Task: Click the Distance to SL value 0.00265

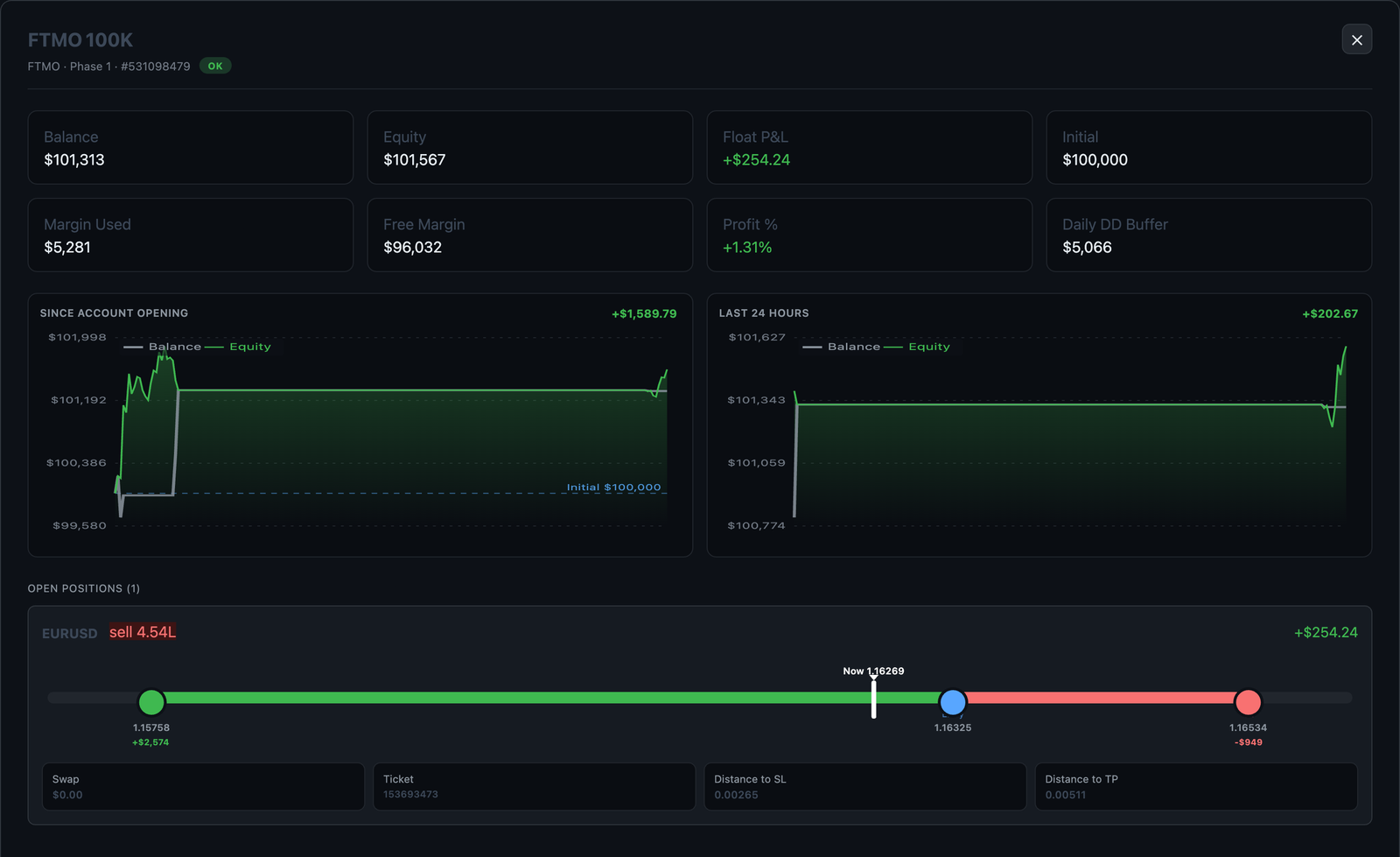Action: (x=736, y=795)
